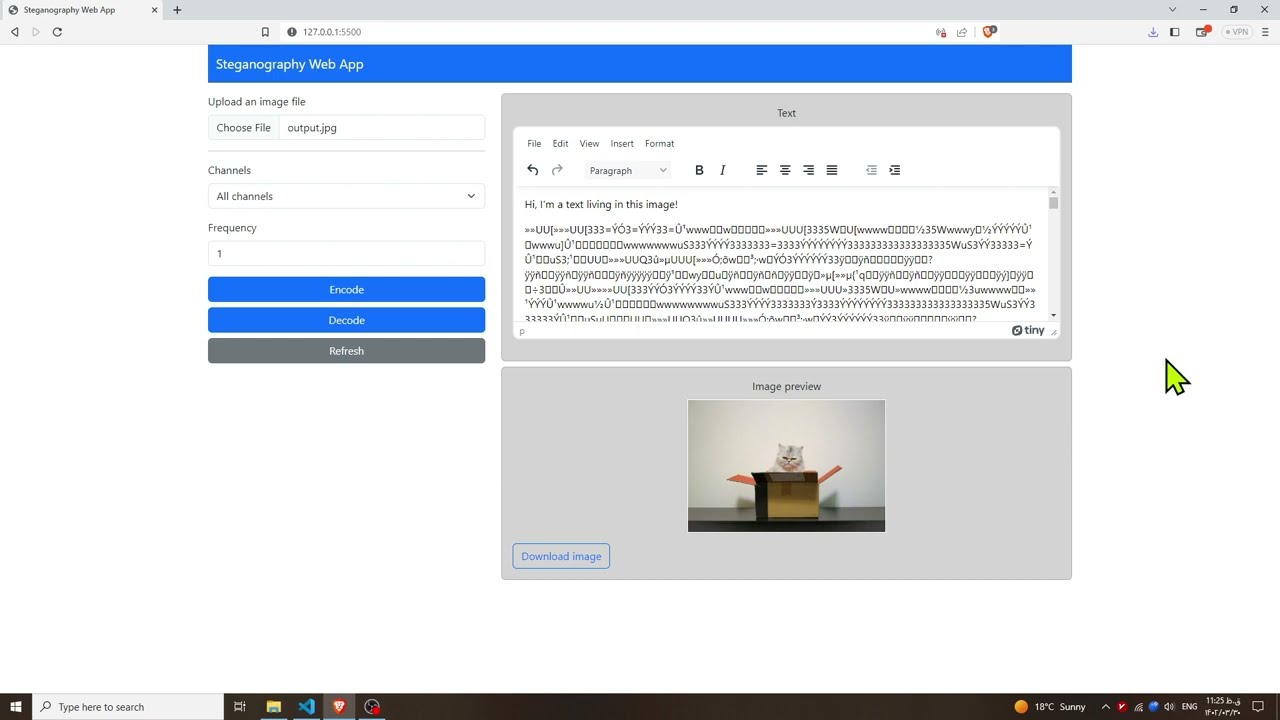Open the File menu in the editor
The image size is (1280, 720).
coord(534,143)
